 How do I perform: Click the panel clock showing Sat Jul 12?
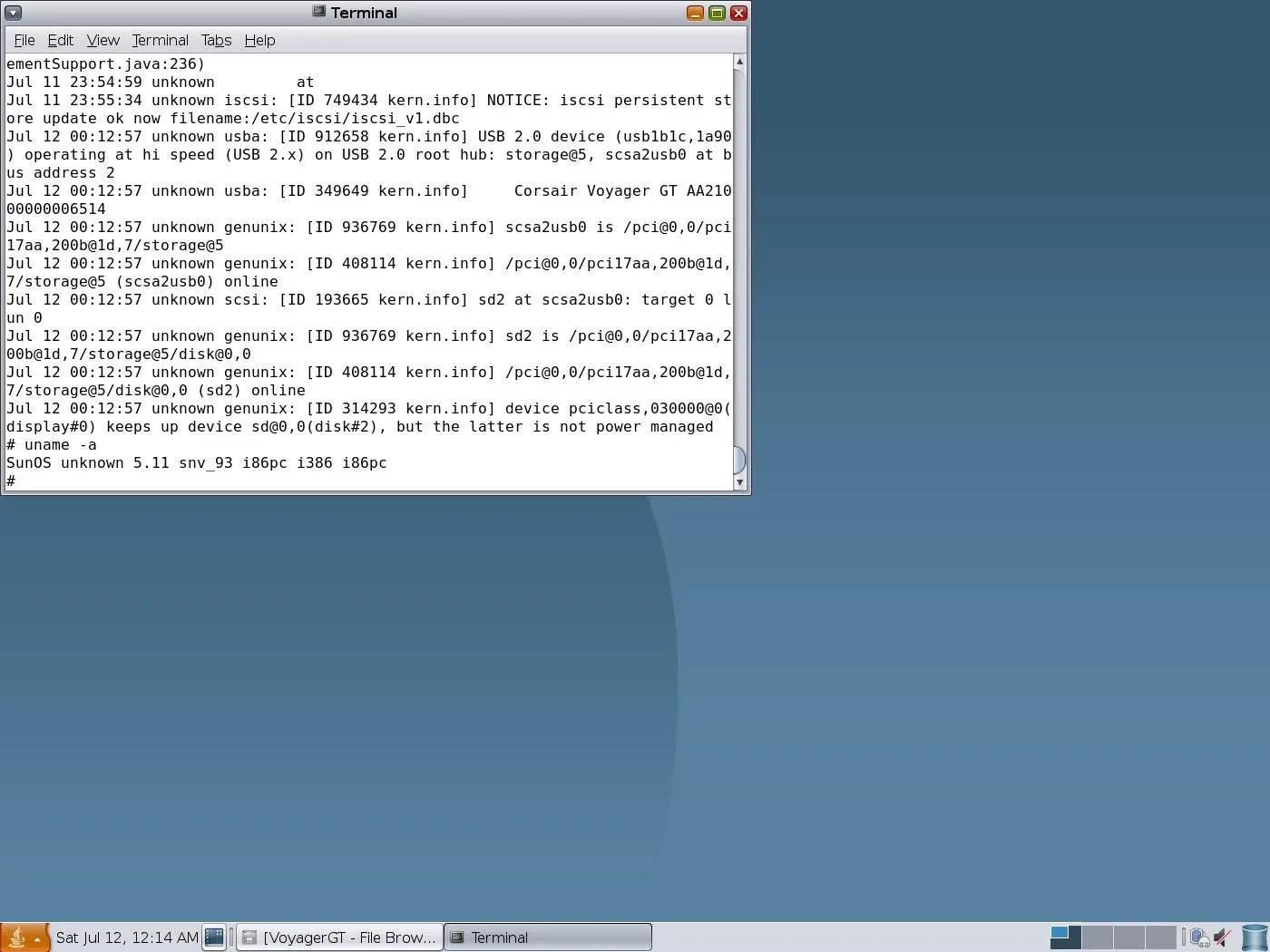127,937
